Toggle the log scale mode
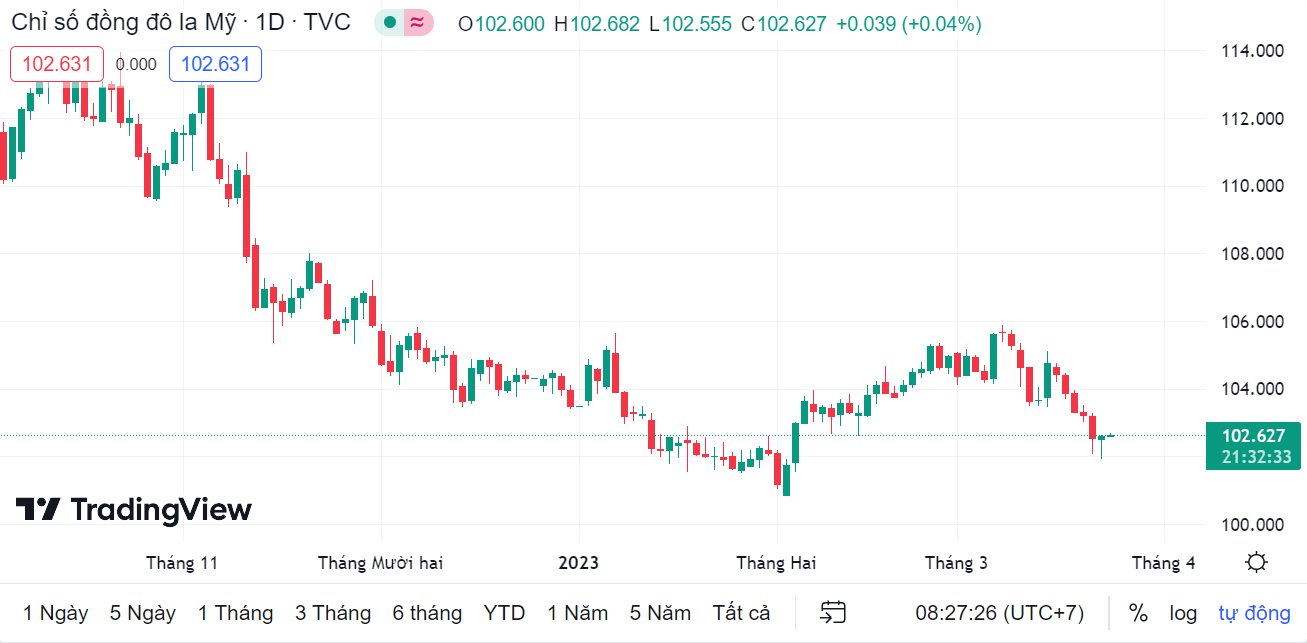 point(1183,612)
